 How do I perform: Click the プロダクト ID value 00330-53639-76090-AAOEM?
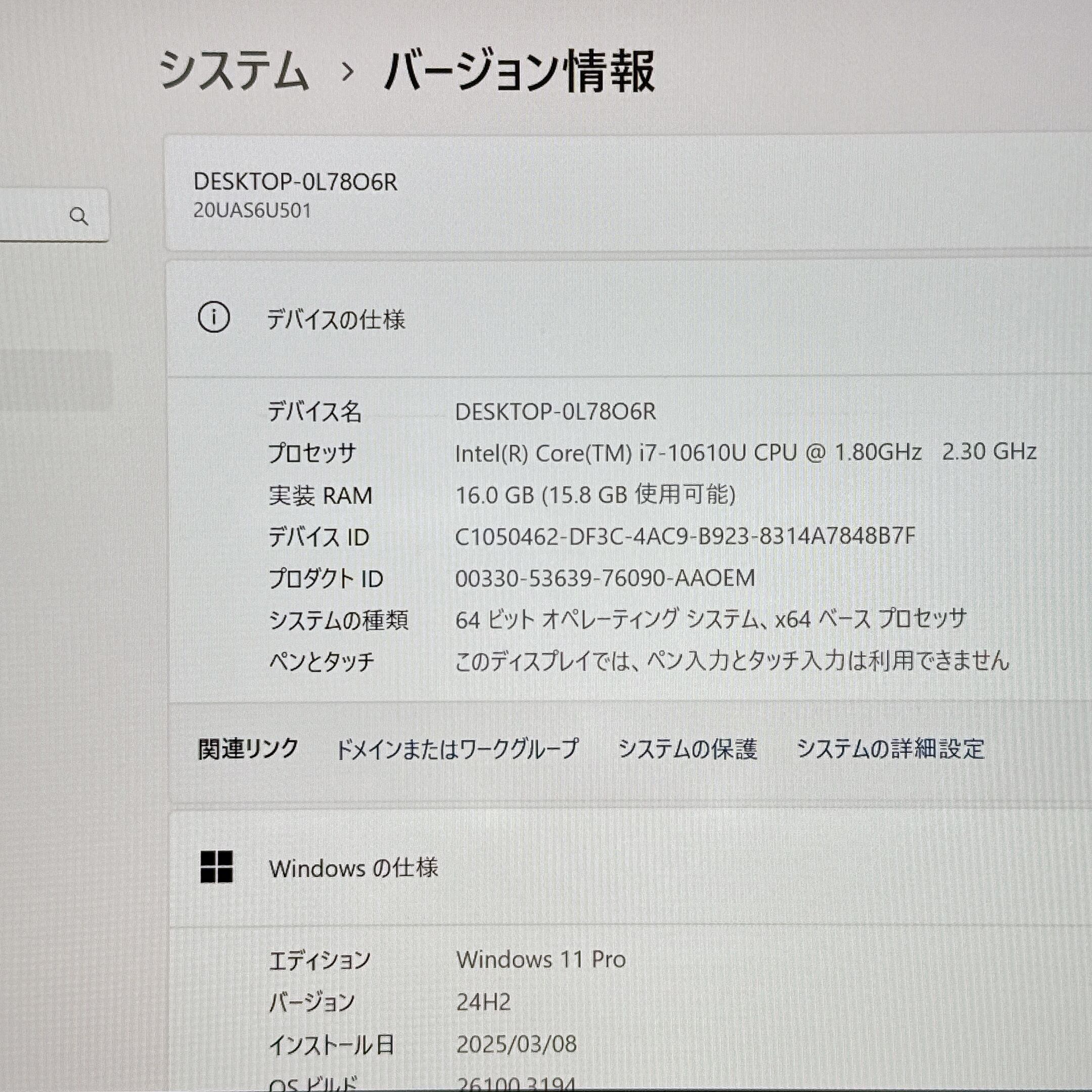(x=605, y=578)
